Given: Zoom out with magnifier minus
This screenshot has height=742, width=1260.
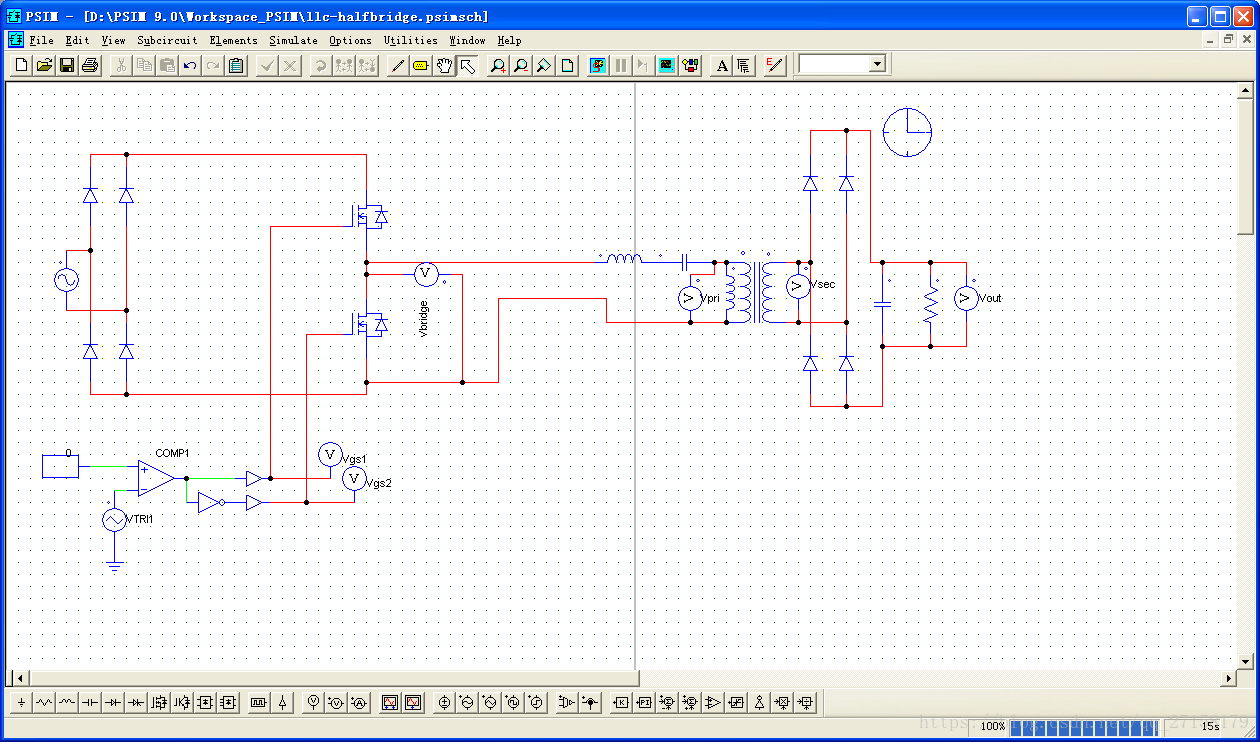Looking at the screenshot, I should click(x=521, y=65).
